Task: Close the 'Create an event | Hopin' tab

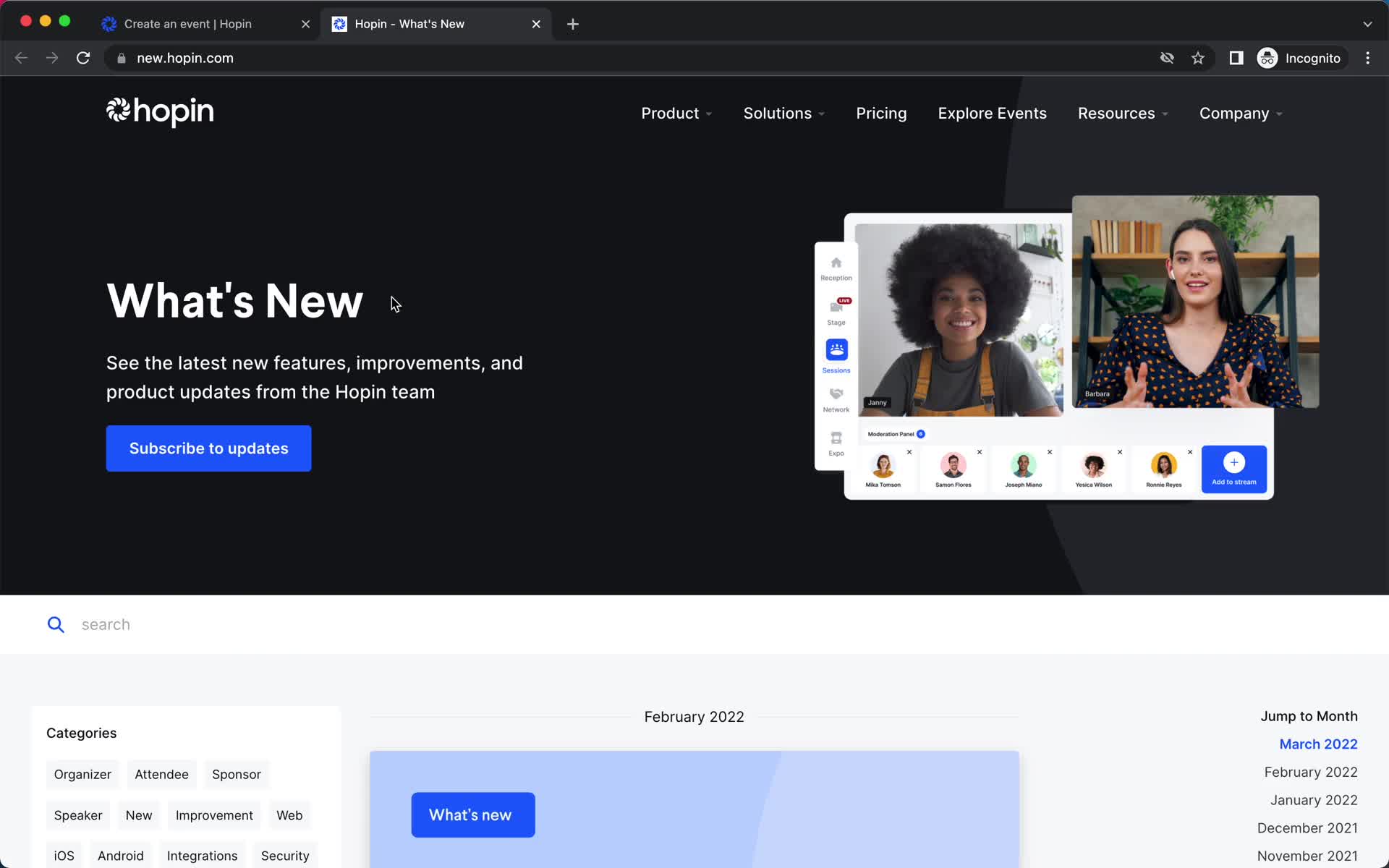Action: pyautogui.click(x=305, y=24)
